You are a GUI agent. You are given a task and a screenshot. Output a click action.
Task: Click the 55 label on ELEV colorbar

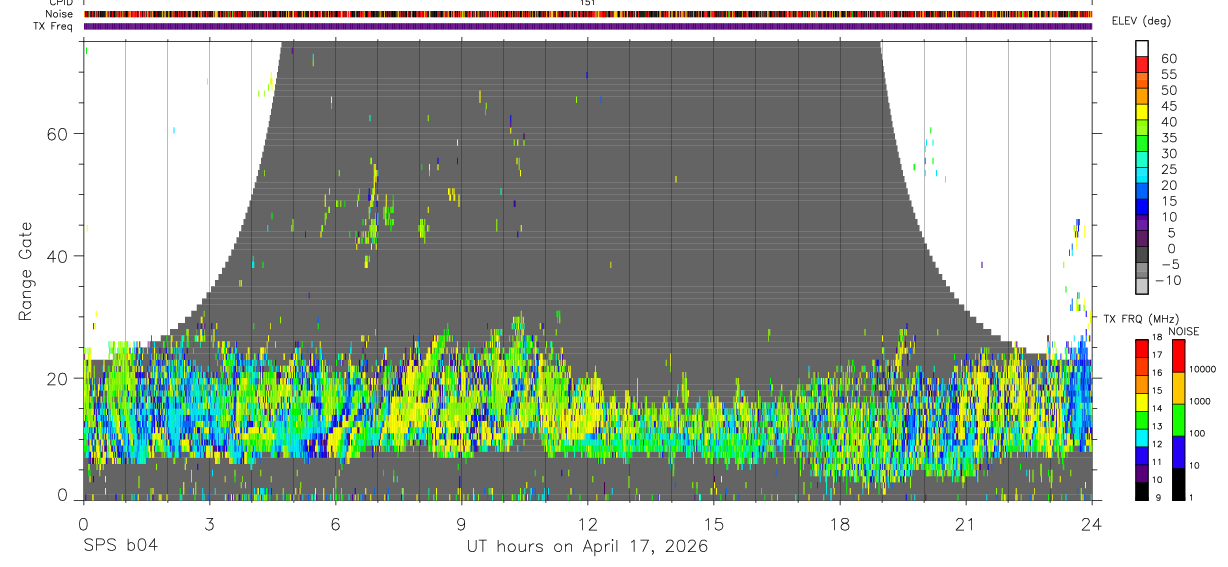1169,75
